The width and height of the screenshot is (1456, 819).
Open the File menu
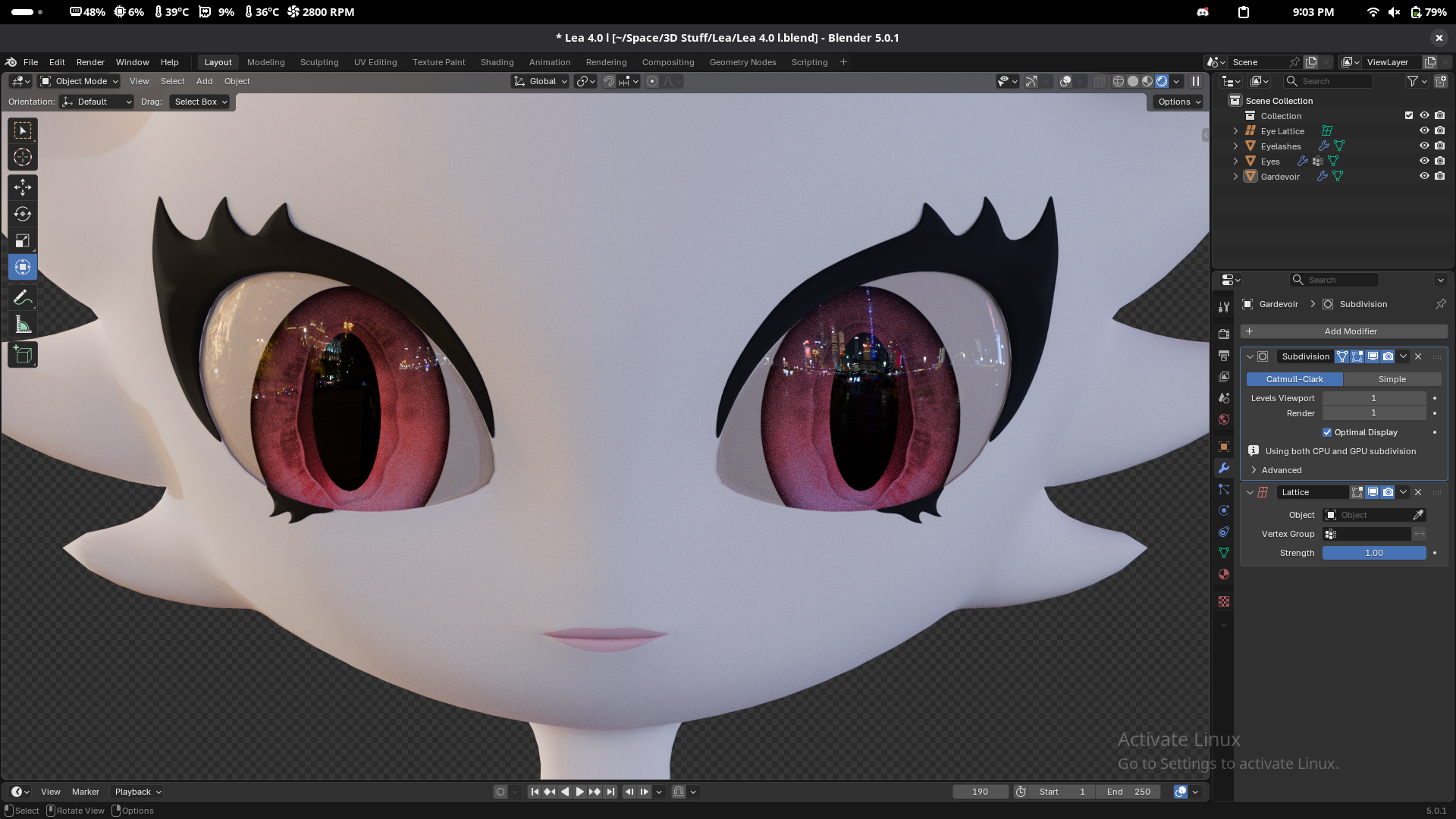tap(30, 62)
